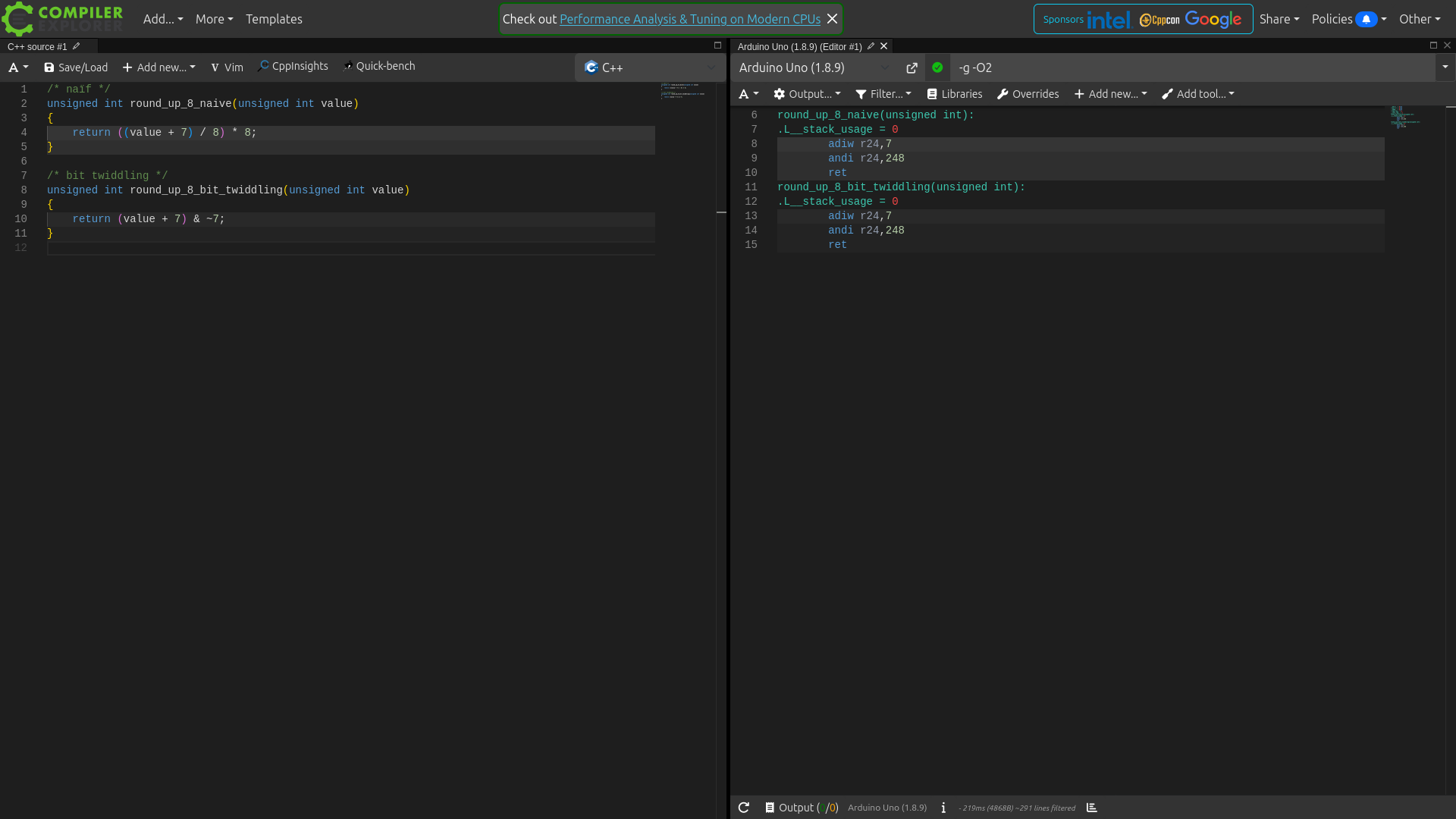Click the green compile status icon
The height and width of the screenshot is (819, 1456).
937,67
